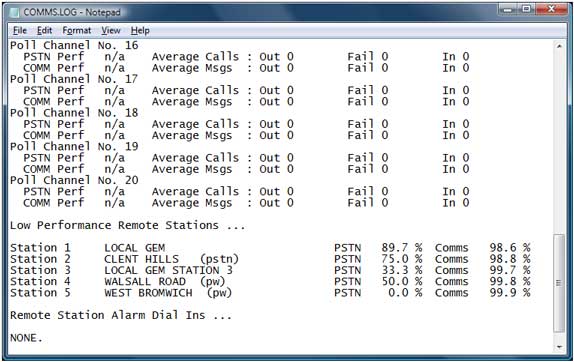Open the Format menu

pyautogui.click(x=77, y=31)
